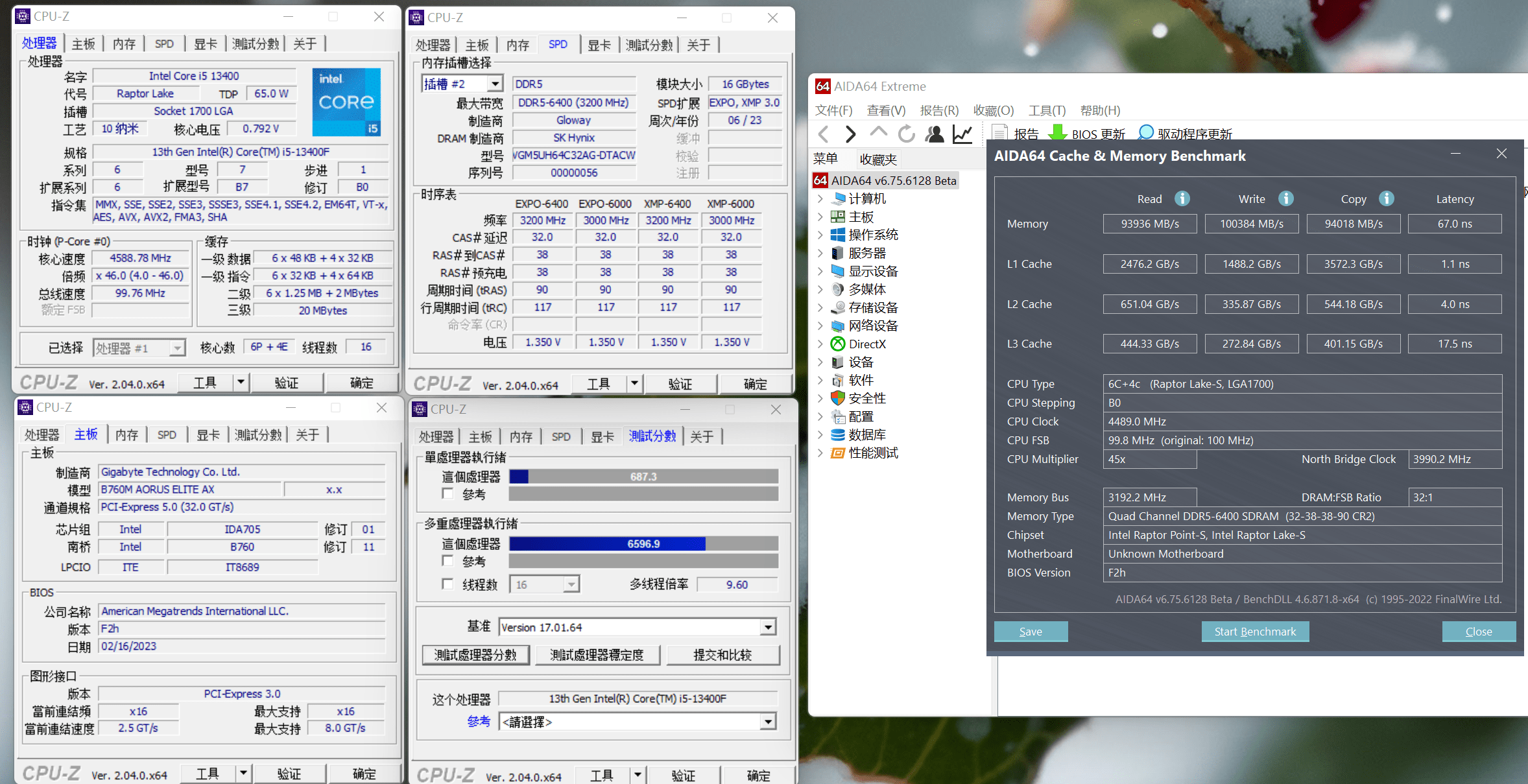Click the Memory Read 93936 MB/s field
This screenshot has height=784, width=1528.
pyautogui.click(x=1150, y=224)
